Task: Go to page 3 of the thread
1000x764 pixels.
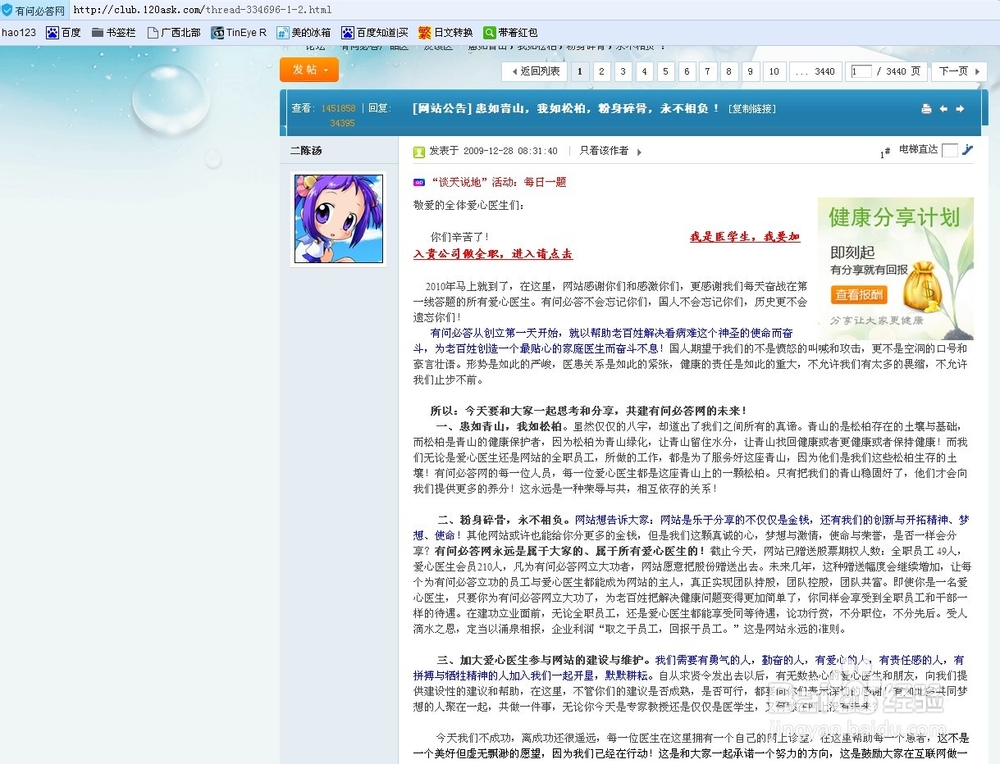Action: click(x=623, y=71)
